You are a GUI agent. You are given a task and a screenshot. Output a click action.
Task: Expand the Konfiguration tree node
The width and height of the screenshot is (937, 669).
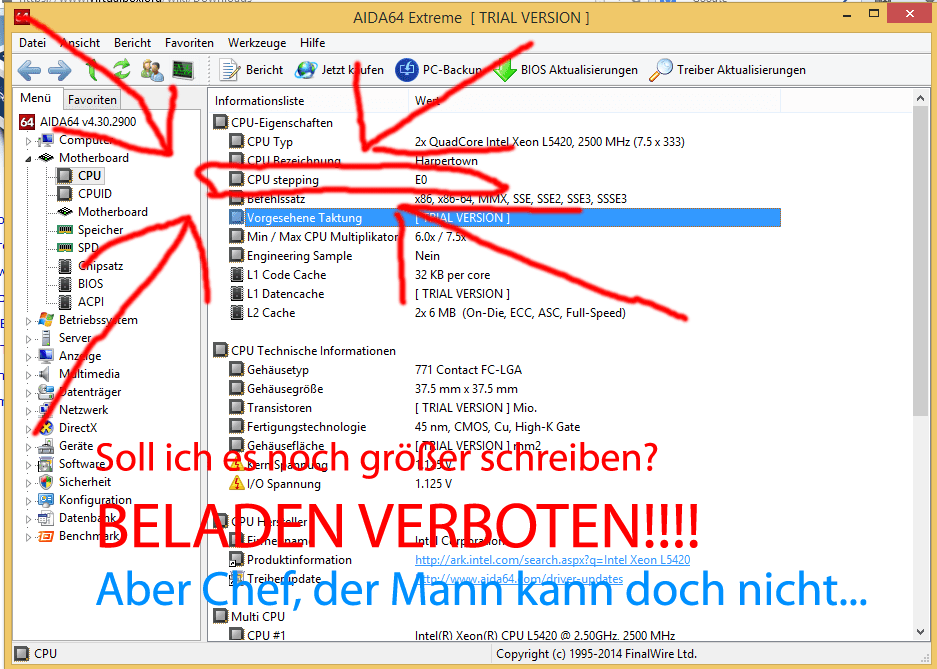(x=28, y=501)
